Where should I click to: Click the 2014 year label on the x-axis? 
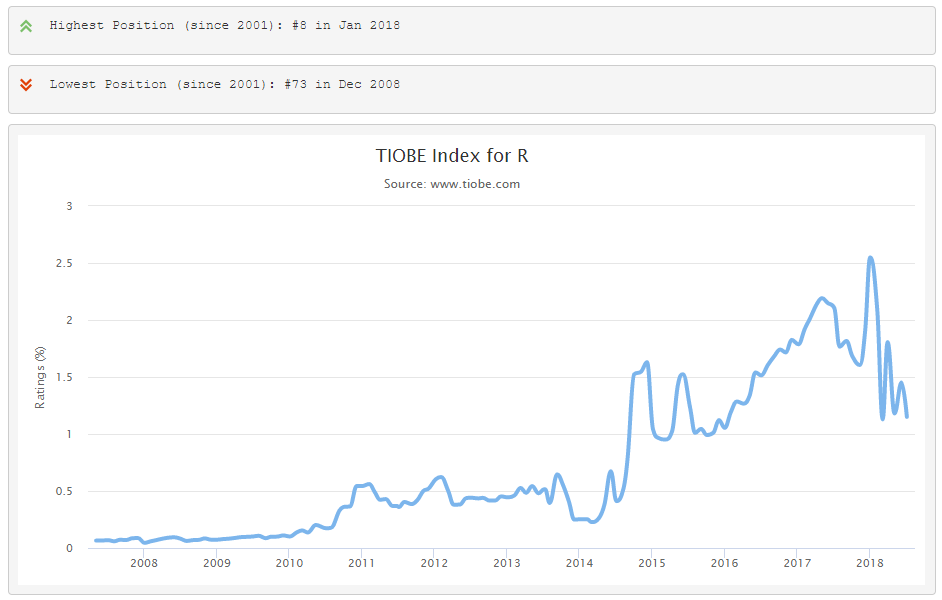tap(579, 563)
